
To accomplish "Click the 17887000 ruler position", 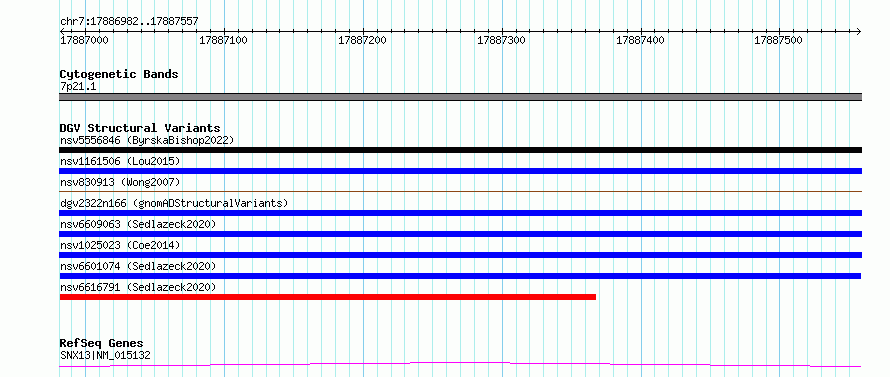I will [x=85, y=40].
